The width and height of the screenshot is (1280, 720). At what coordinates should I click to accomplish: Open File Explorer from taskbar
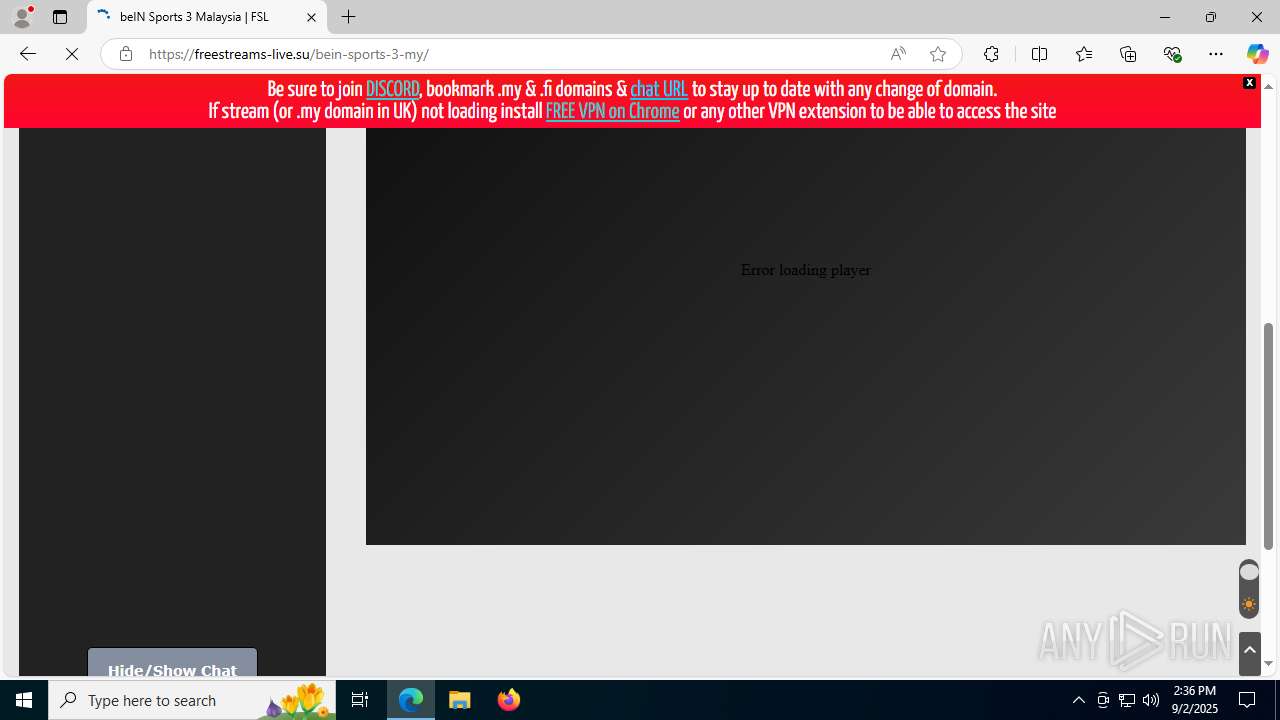[460, 700]
